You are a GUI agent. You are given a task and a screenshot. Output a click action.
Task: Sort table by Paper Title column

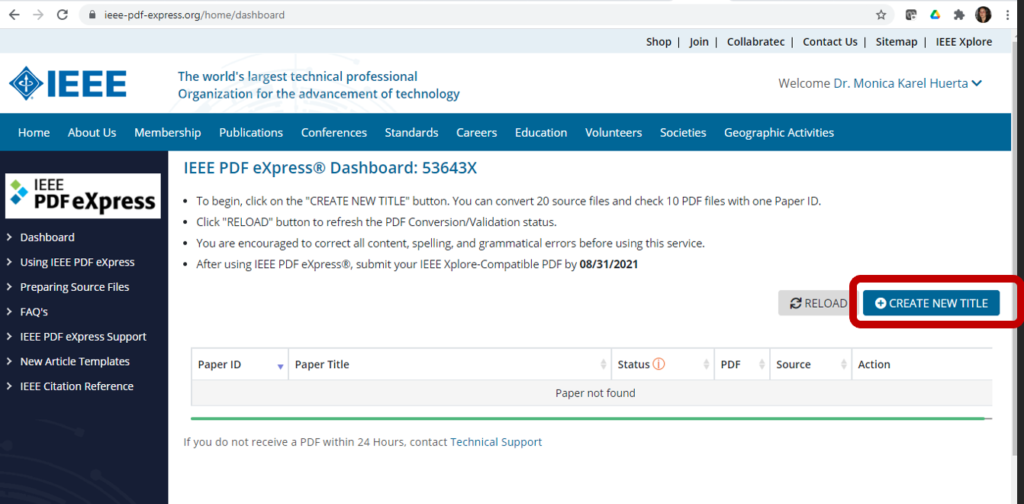tap(450, 364)
